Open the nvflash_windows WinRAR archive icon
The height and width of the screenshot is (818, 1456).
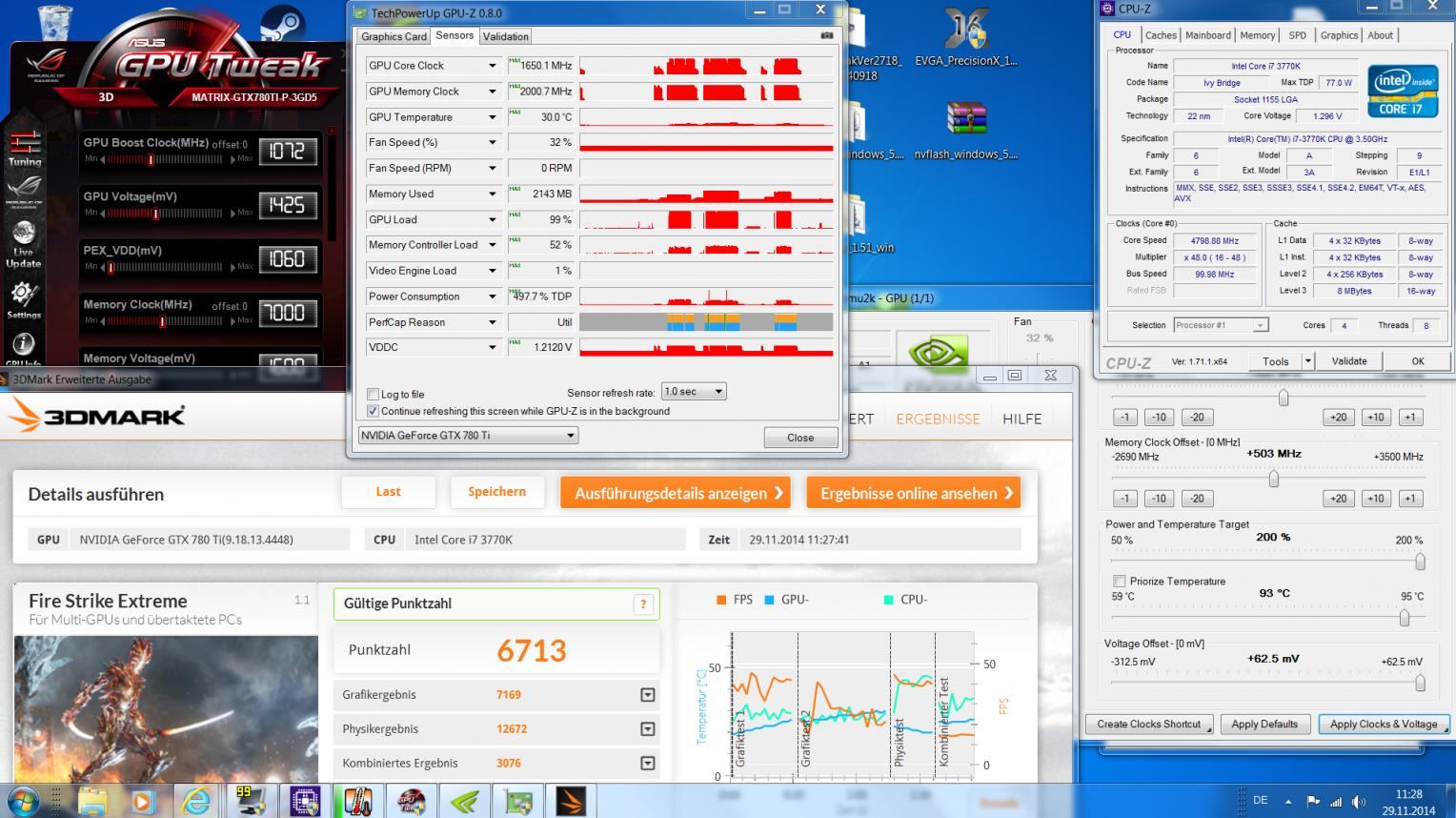coord(965,129)
